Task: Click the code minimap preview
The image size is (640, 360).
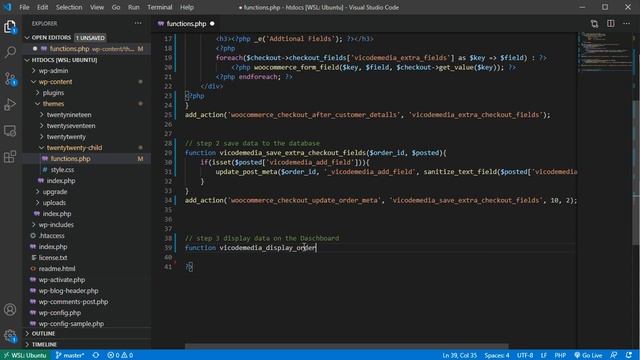Action: pos(605,53)
